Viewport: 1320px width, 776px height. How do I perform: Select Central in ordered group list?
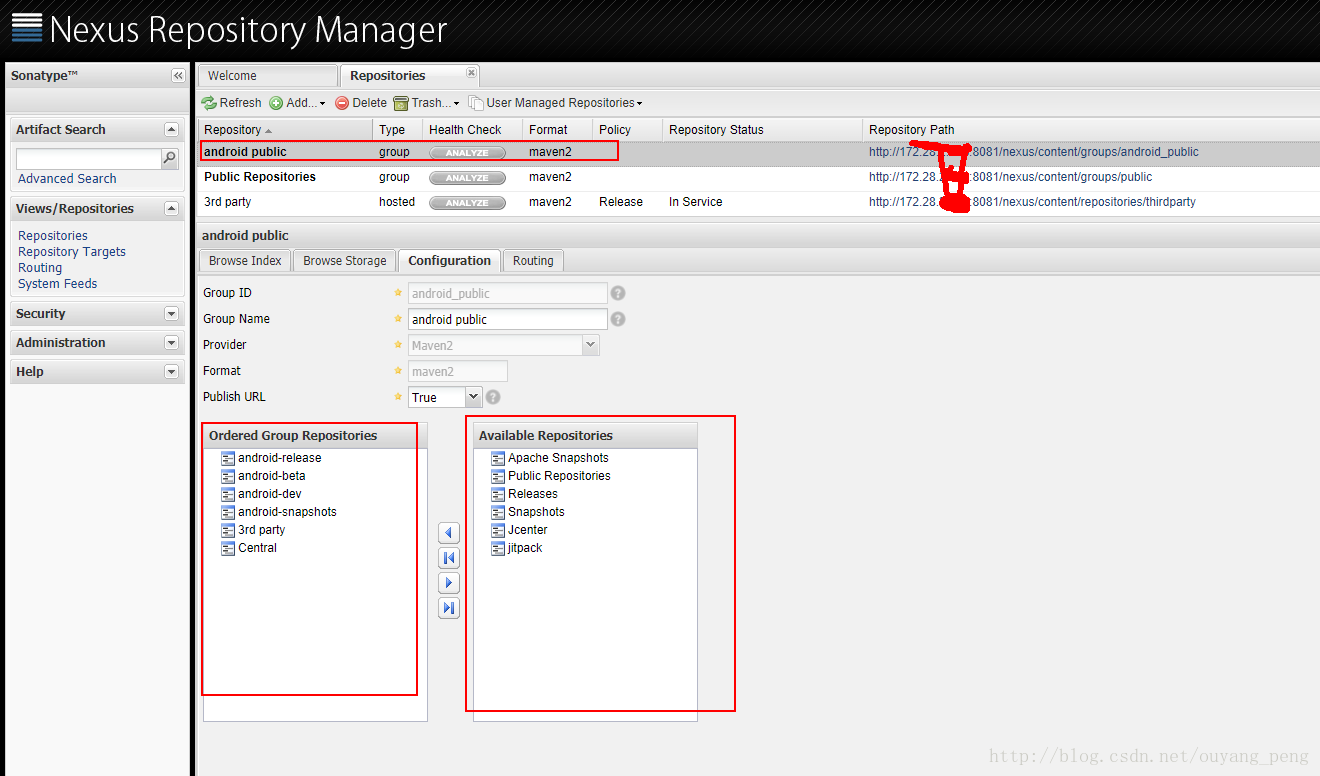(257, 548)
